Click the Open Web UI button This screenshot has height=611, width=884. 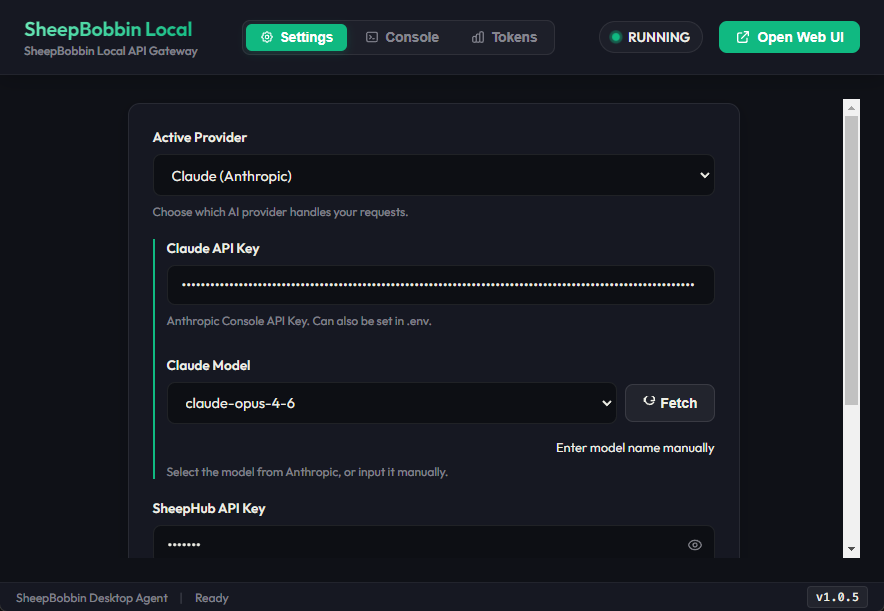[x=789, y=37]
